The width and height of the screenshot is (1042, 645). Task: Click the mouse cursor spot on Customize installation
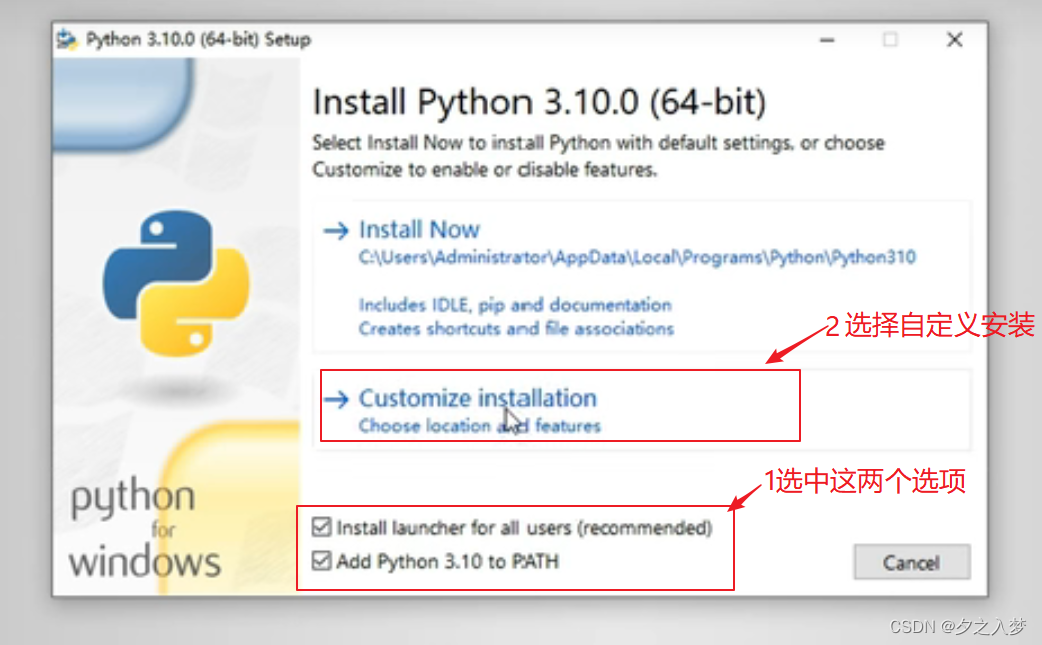point(510,416)
